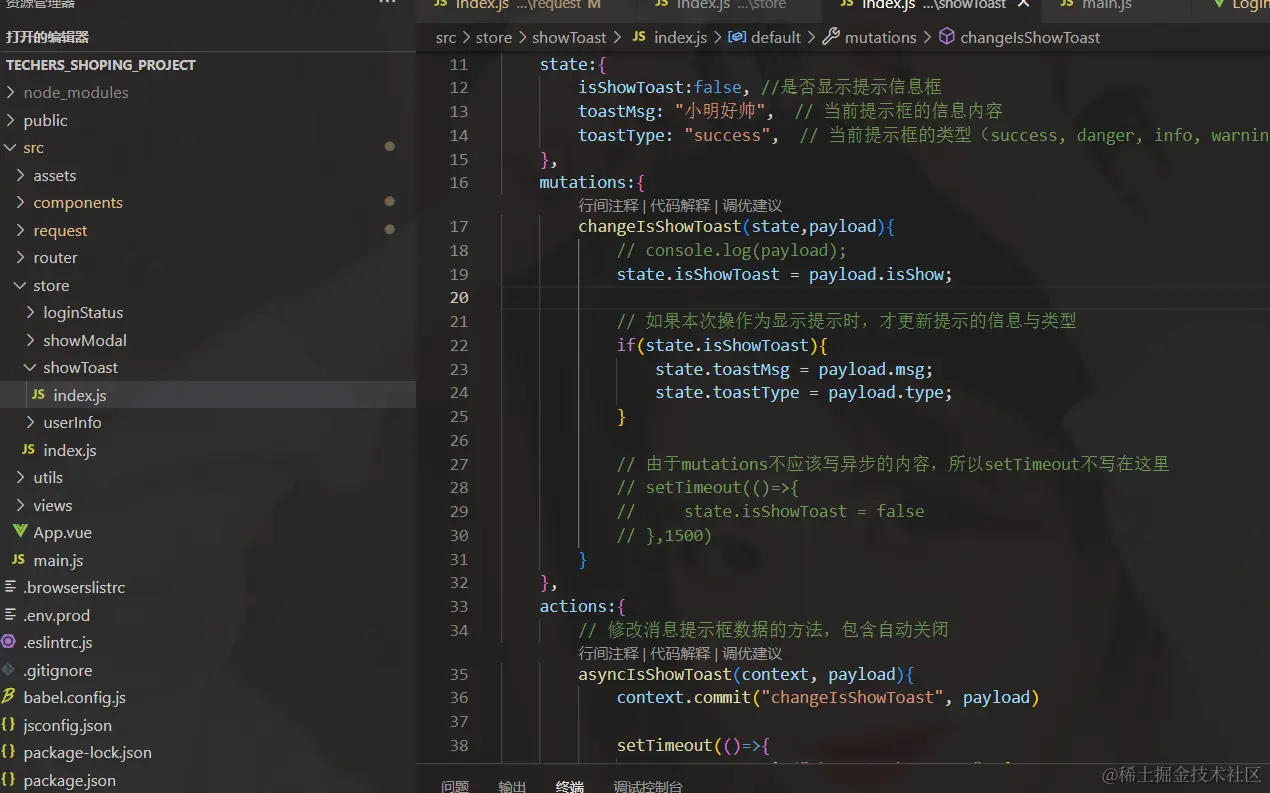The image size is (1270, 793).
Task: Expand the loginStatus folder
Action: pos(31,312)
